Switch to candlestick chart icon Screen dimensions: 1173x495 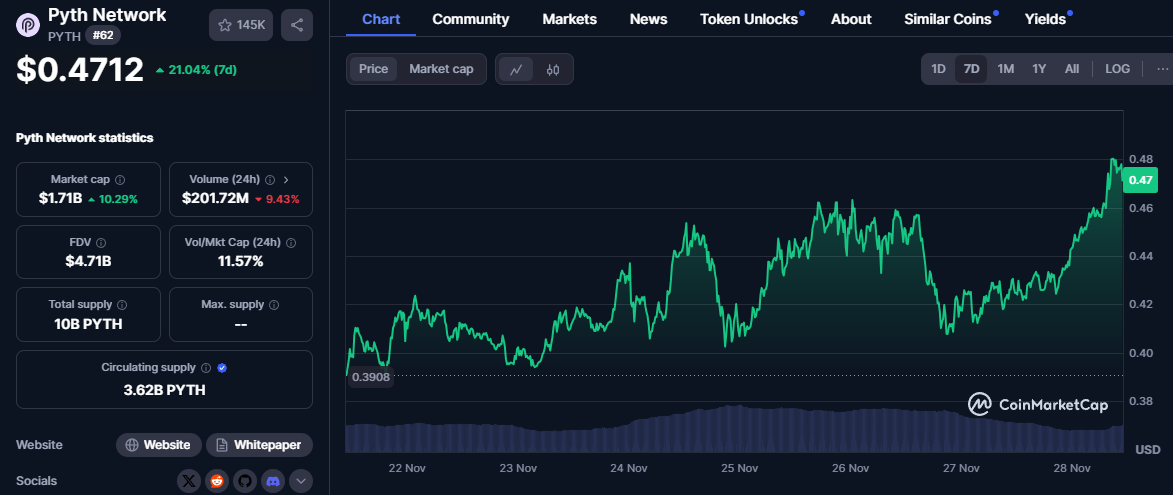coord(553,70)
